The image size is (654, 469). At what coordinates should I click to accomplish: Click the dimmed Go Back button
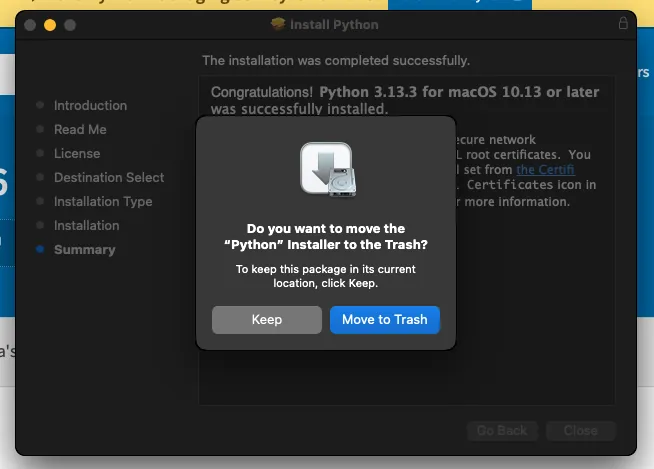click(502, 431)
